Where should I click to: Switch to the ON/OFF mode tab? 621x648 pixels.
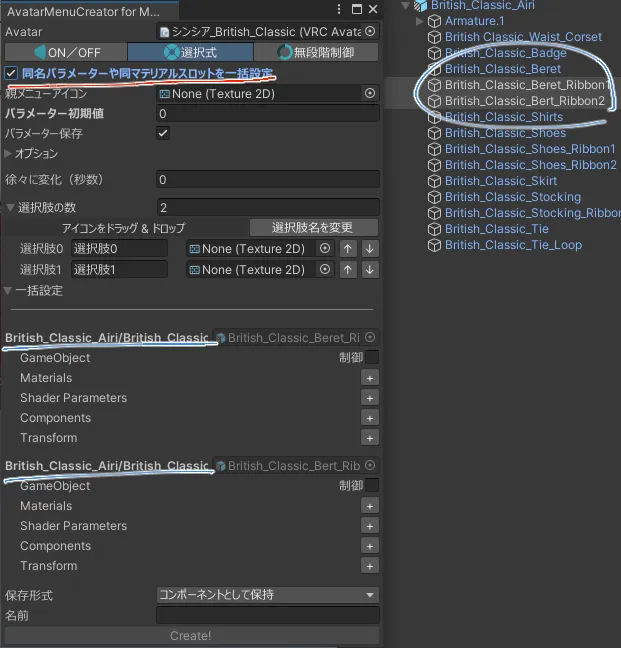tap(66, 52)
